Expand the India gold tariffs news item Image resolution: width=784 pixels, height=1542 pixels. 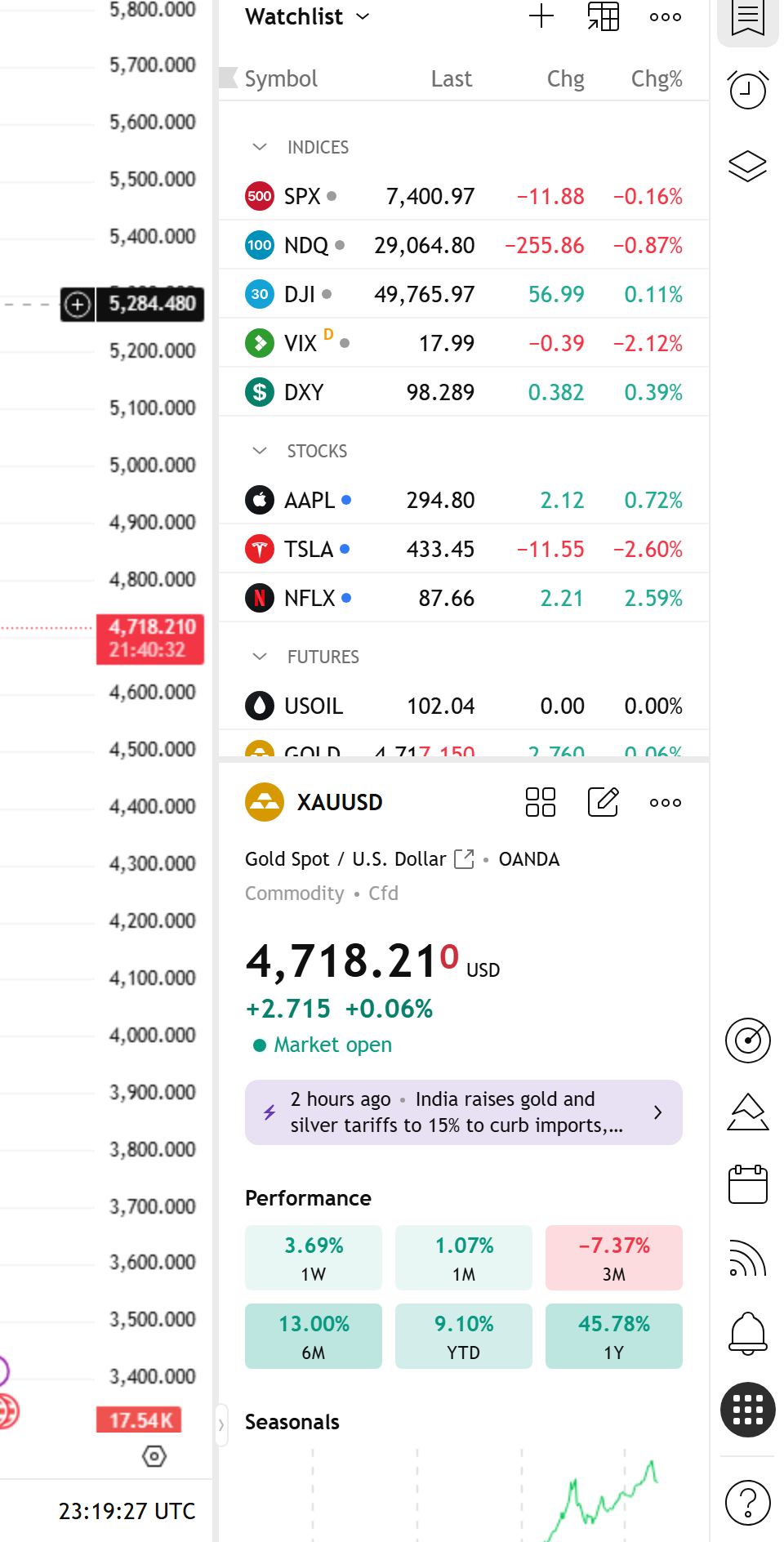pos(464,1112)
